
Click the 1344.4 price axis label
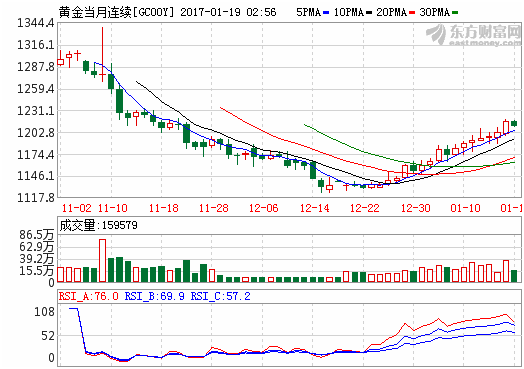(35, 23)
